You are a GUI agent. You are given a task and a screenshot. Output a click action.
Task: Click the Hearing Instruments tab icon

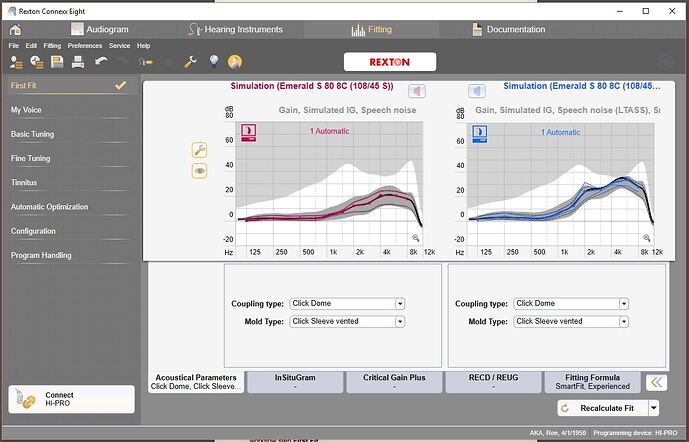(x=194, y=29)
